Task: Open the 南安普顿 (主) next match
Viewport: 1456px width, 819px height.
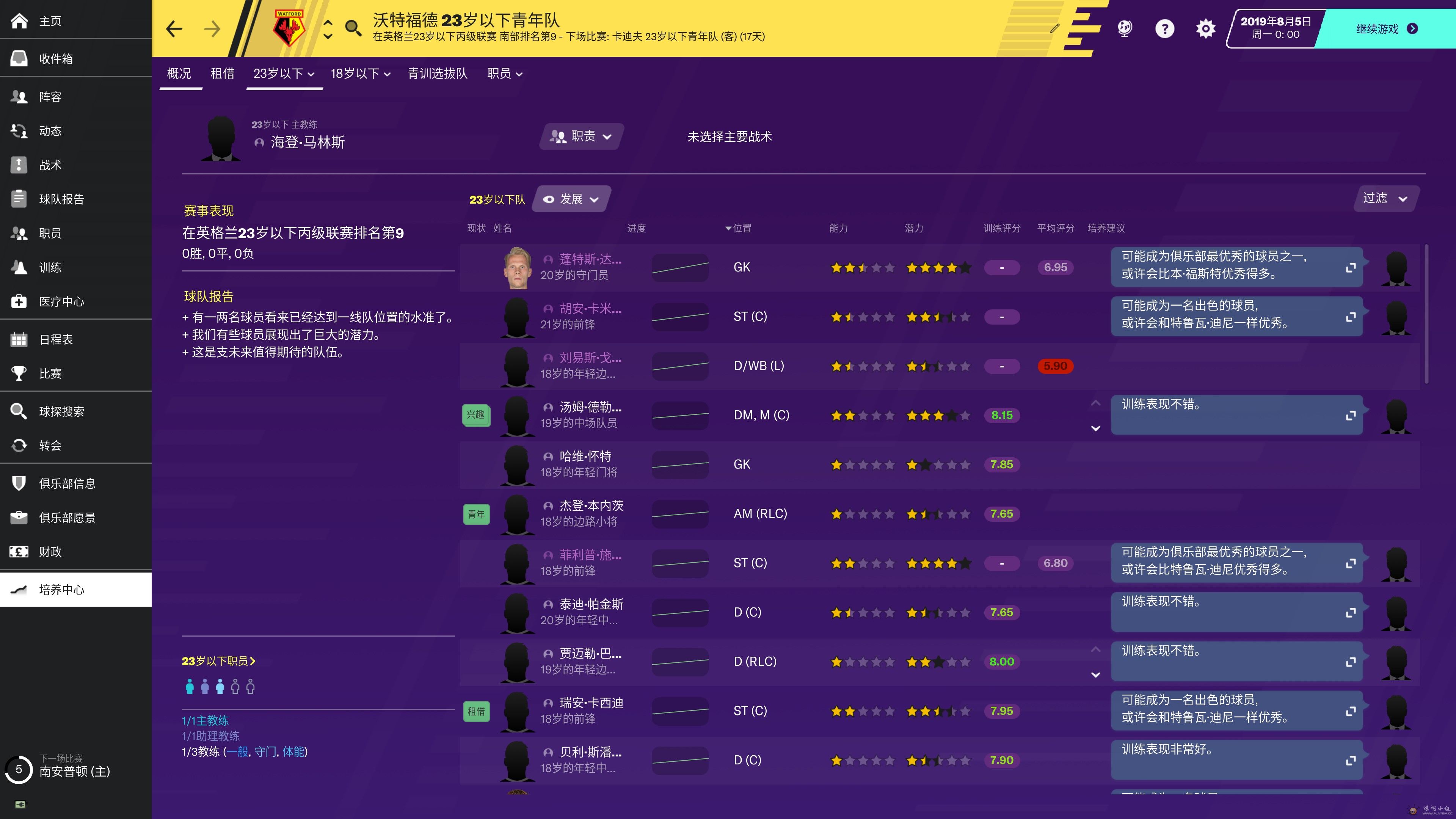Action: click(74, 772)
